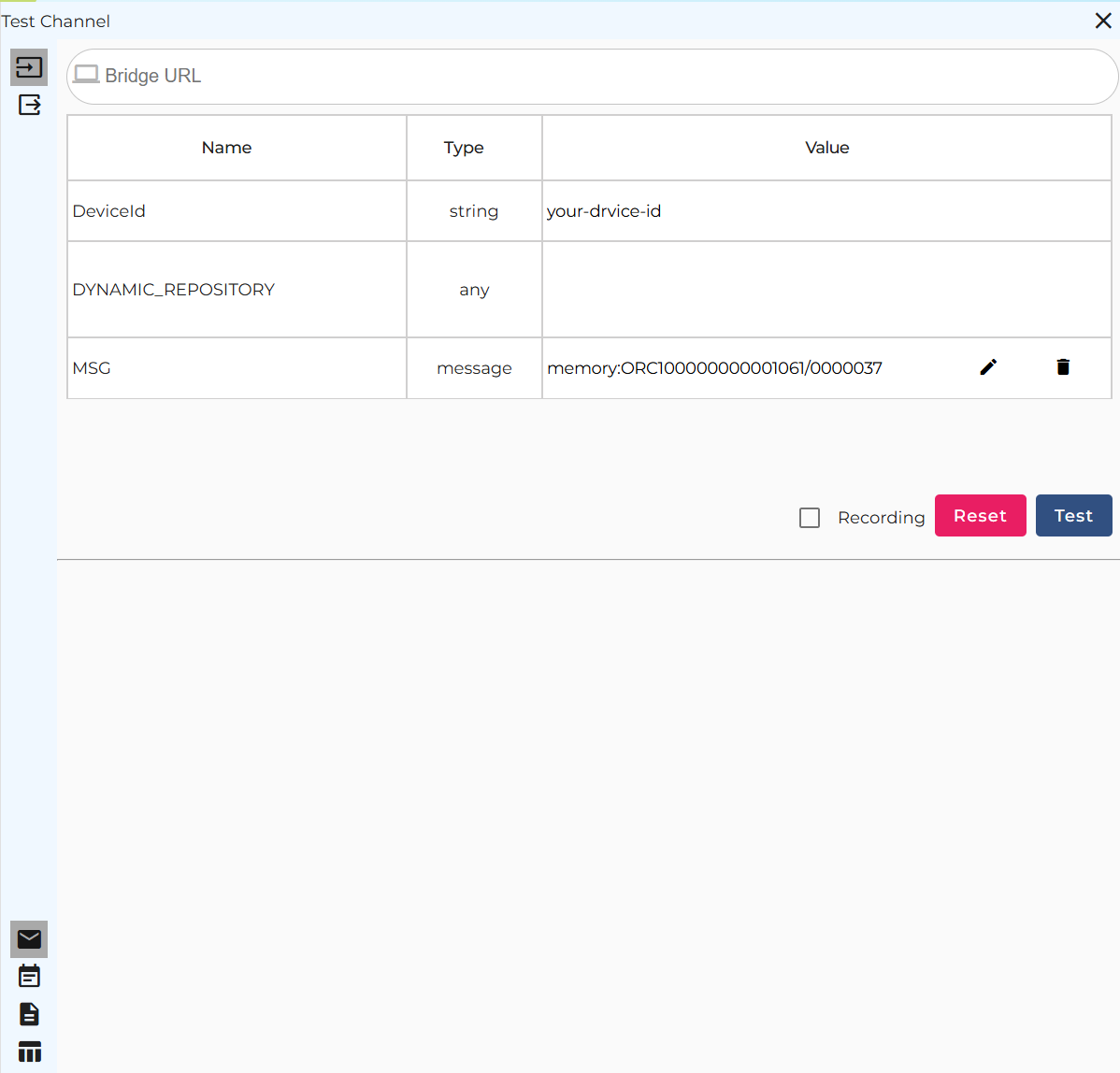Image resolution: width=1120 pixels, height=1073 pixels.
Task: Click the empty DYNAMIC_REPOSITORY value cell
Action: (x=826, y=289)
